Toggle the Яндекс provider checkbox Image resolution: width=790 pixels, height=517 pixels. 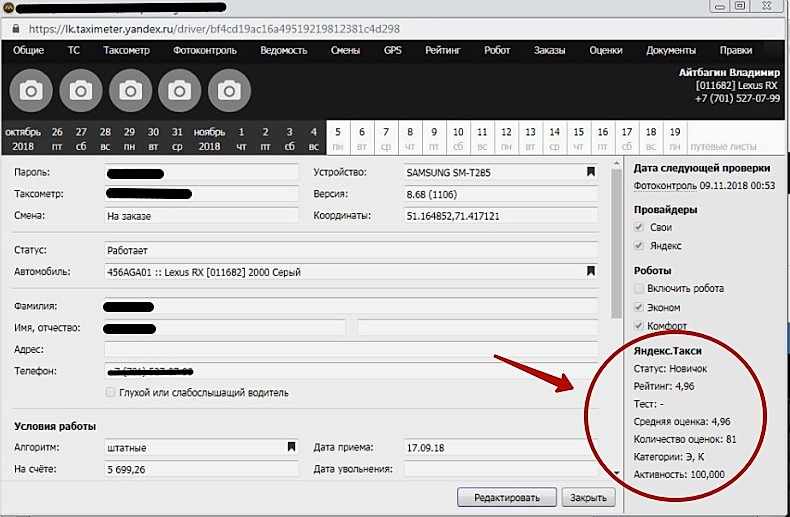click(x=639, y=245)
